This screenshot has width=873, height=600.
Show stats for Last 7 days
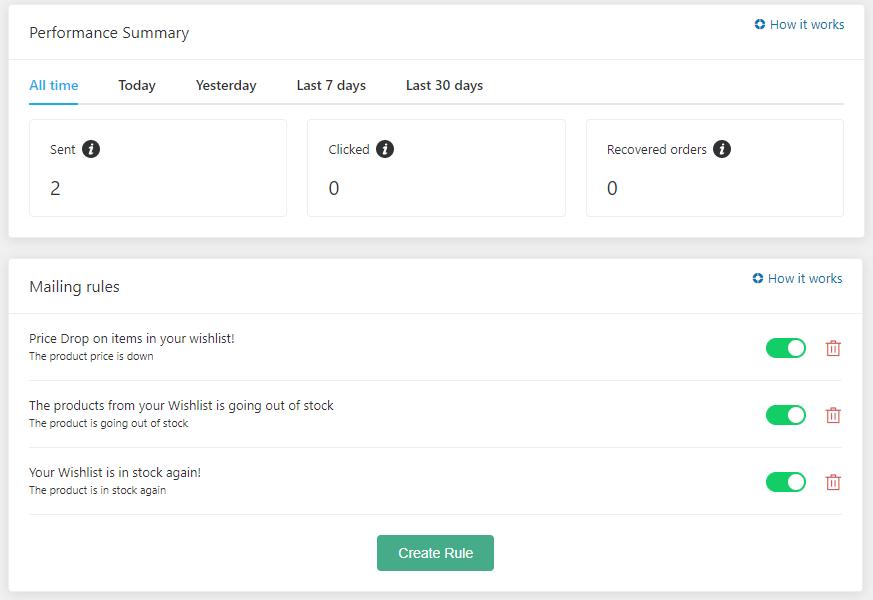tap(331, 86)
